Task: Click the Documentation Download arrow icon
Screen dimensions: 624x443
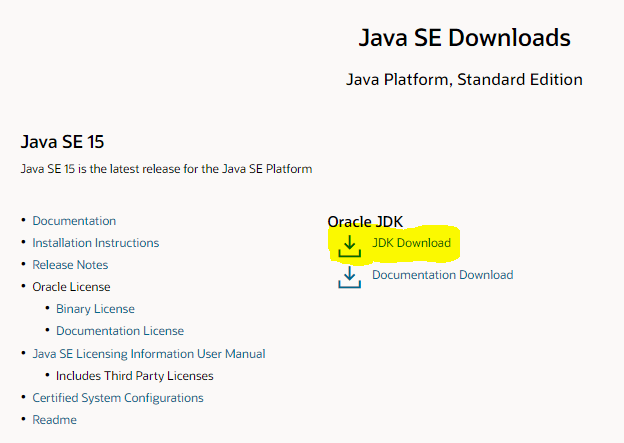Action: (349, 277)
